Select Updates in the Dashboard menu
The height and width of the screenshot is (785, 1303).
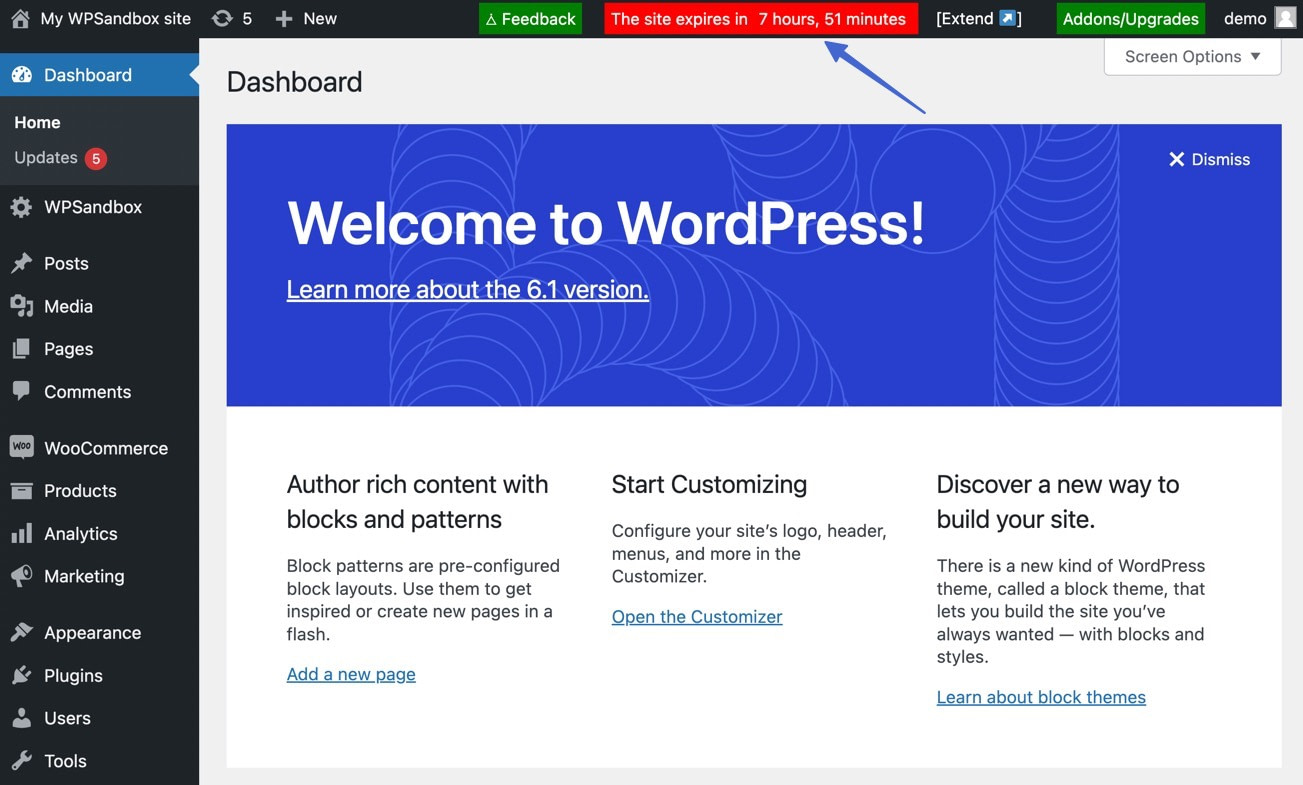pos(47,157)
